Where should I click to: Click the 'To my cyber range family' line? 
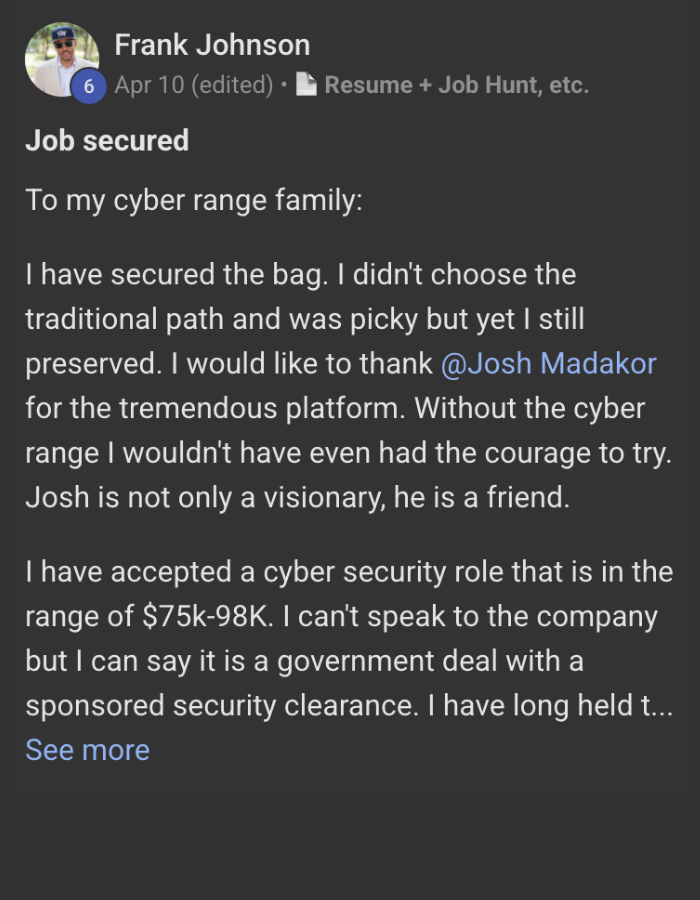point(194,200)
